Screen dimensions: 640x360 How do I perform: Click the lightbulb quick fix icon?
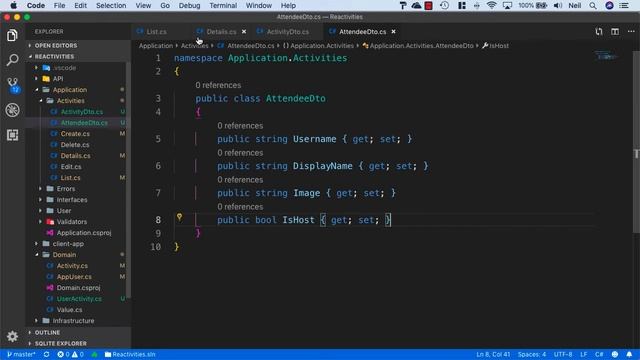(179, 217)
